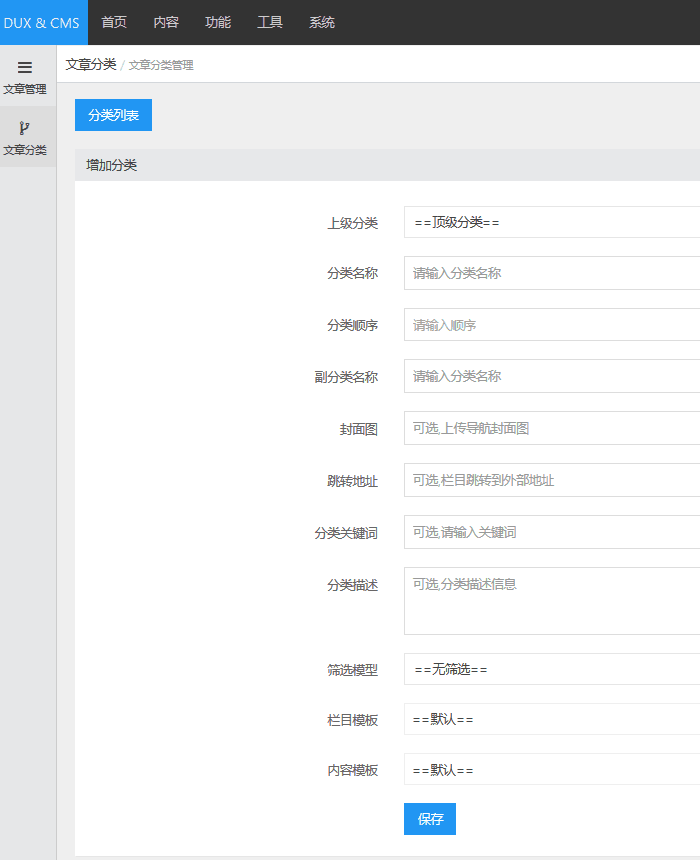Click the 分类列表 button

pos(113,115)
